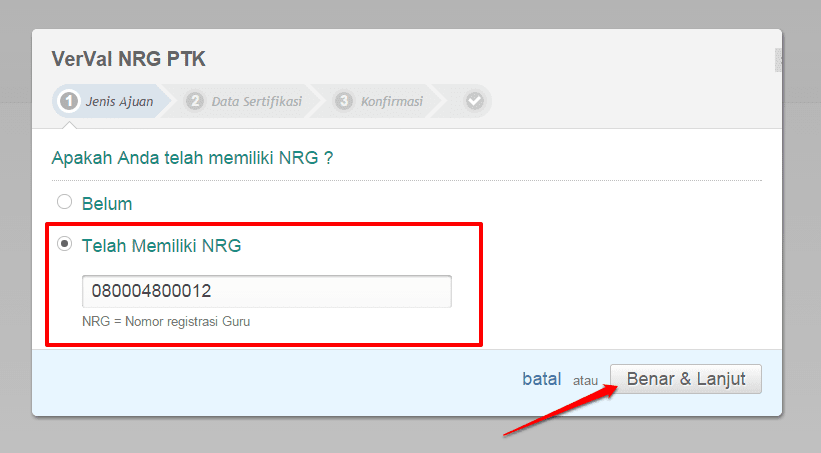Viewport: 821px width, 453px height.
Task: Select the Telah Memiliki NRG radio button
Action: pyautogui.click(x=64, y=244)
